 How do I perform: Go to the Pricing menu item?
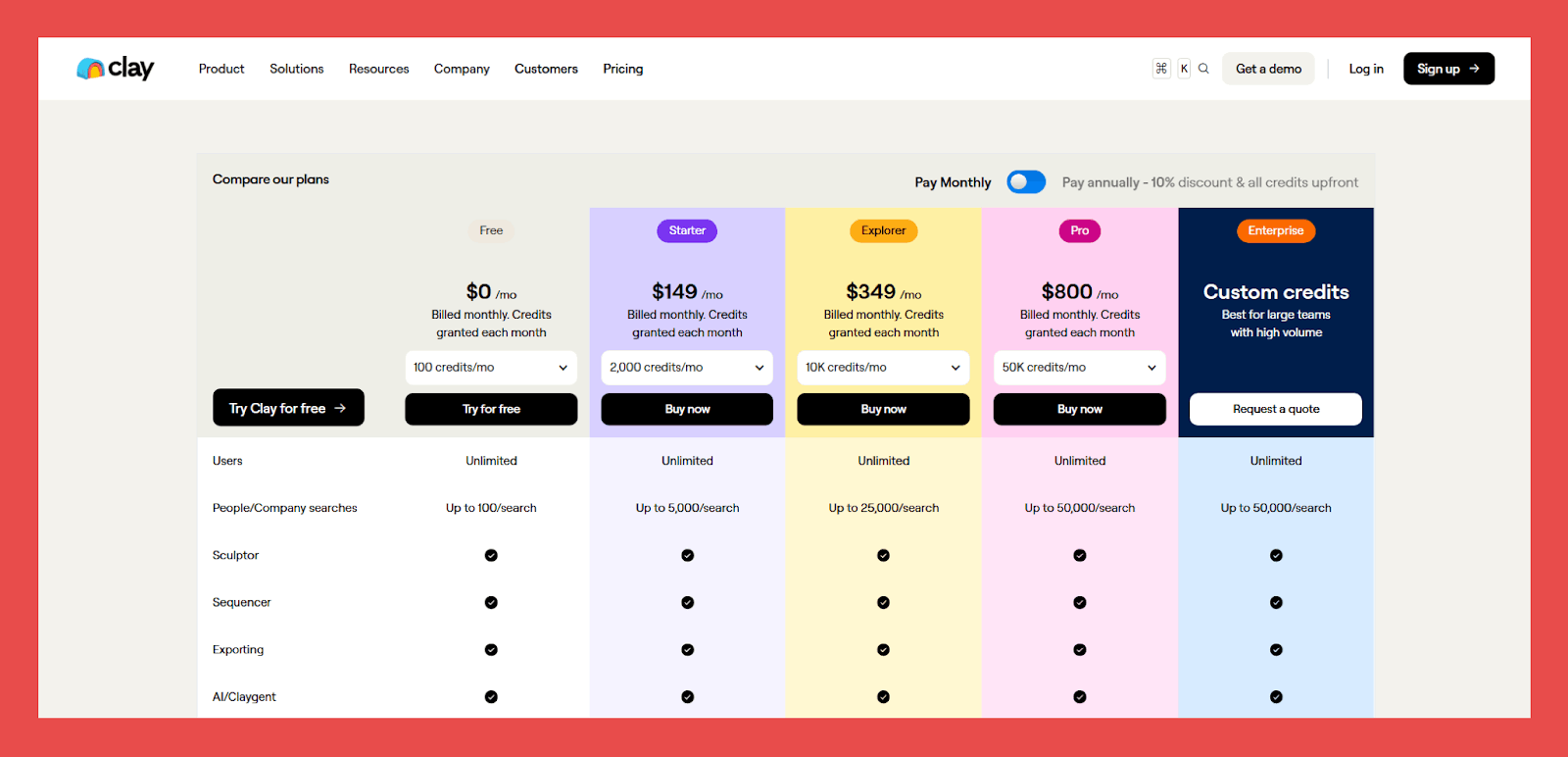pos(622,69)
